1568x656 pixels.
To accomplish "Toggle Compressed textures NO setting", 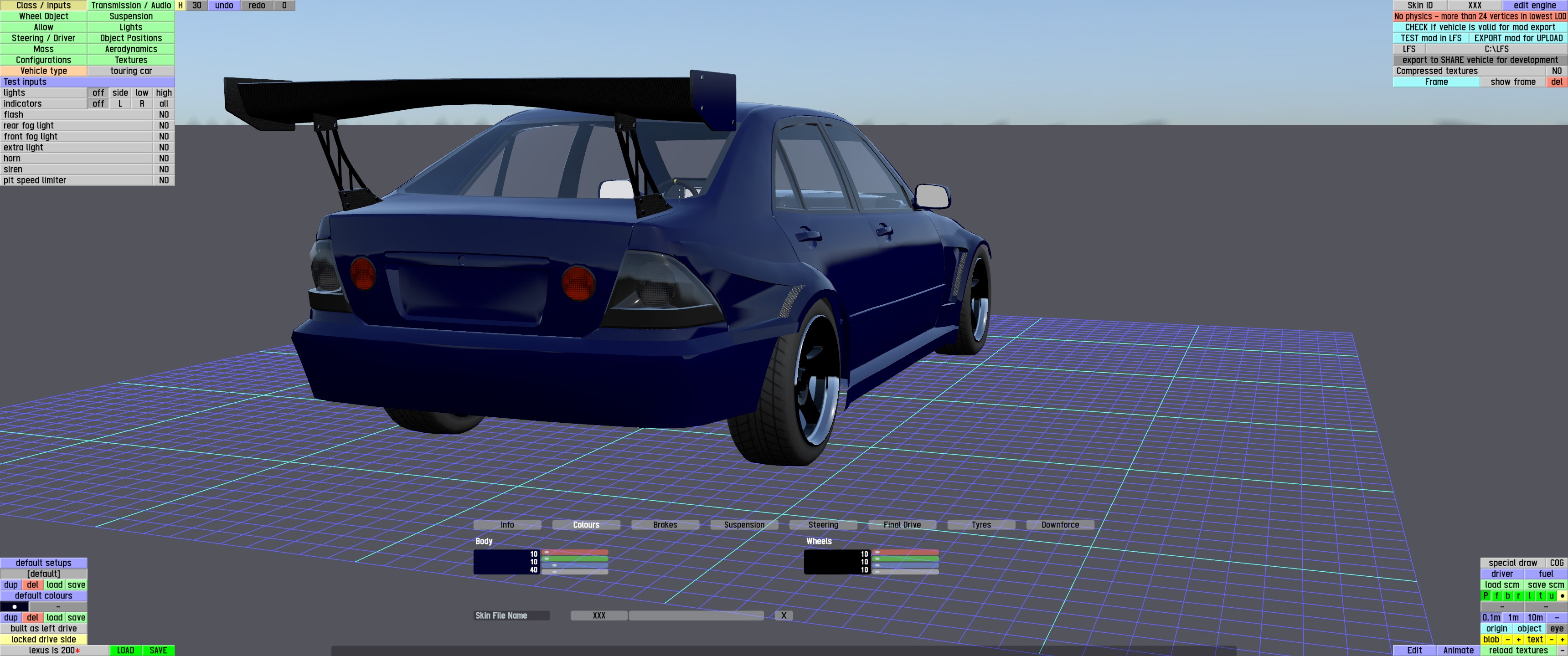I will [x=1557, y=71].
